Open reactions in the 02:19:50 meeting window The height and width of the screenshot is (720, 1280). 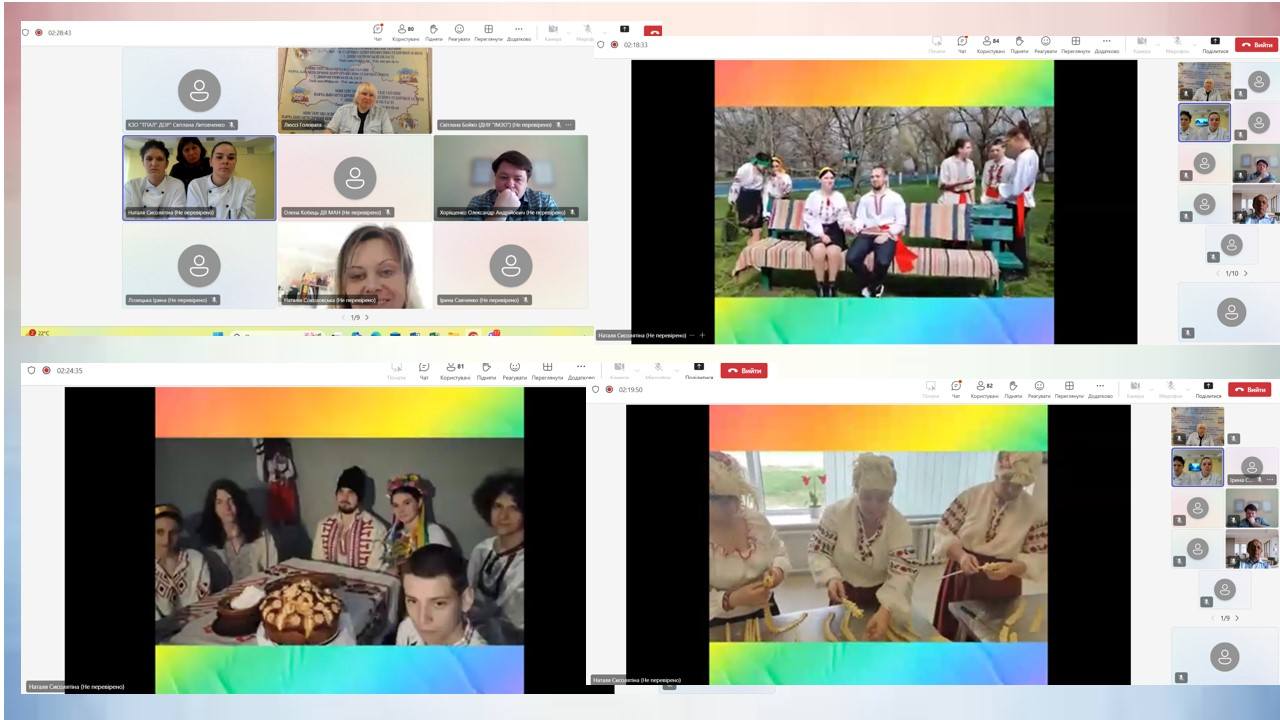point(1039,388)
